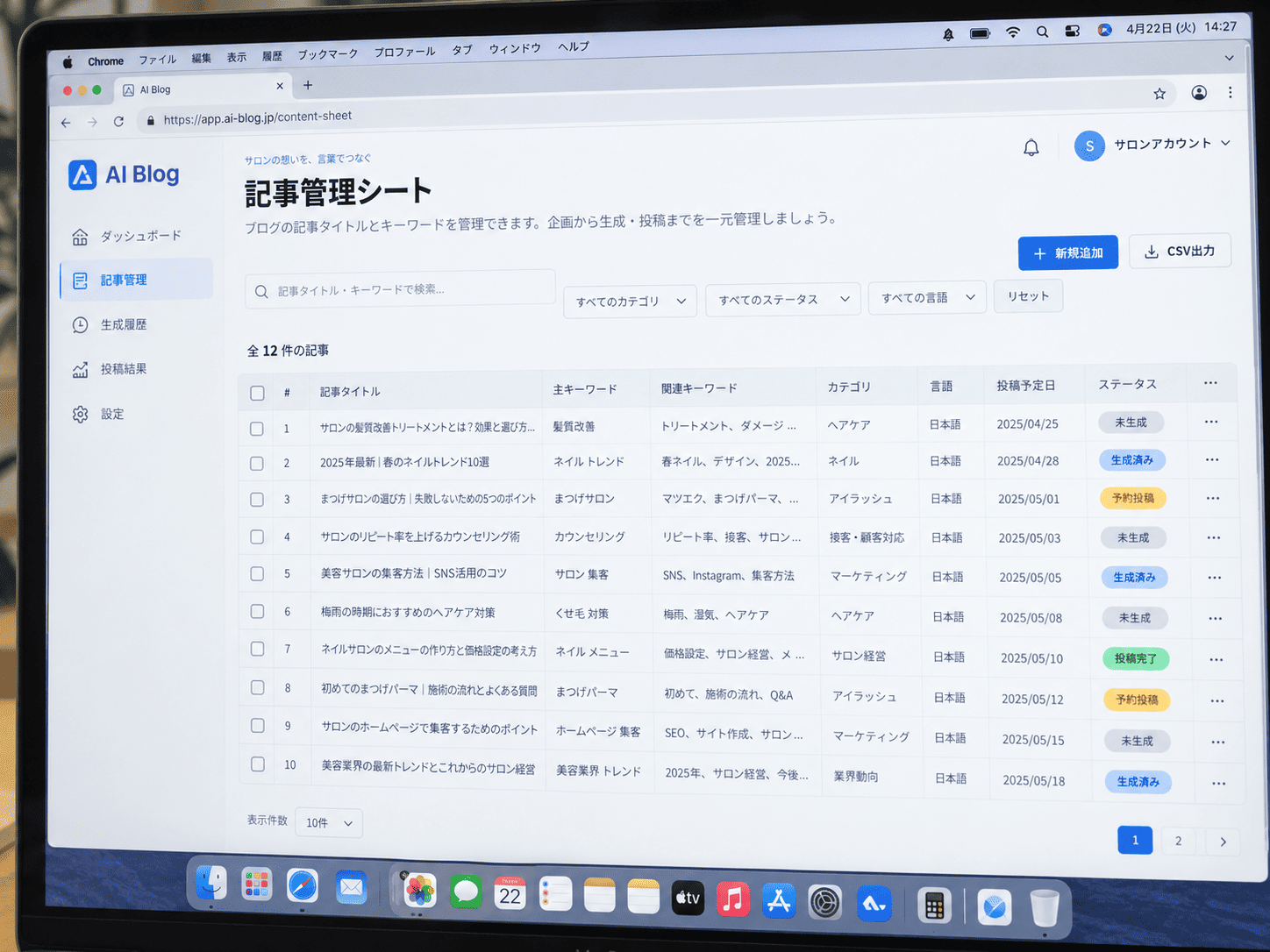Open サロンの髪質改善トリートメント article title

(427, 428)
